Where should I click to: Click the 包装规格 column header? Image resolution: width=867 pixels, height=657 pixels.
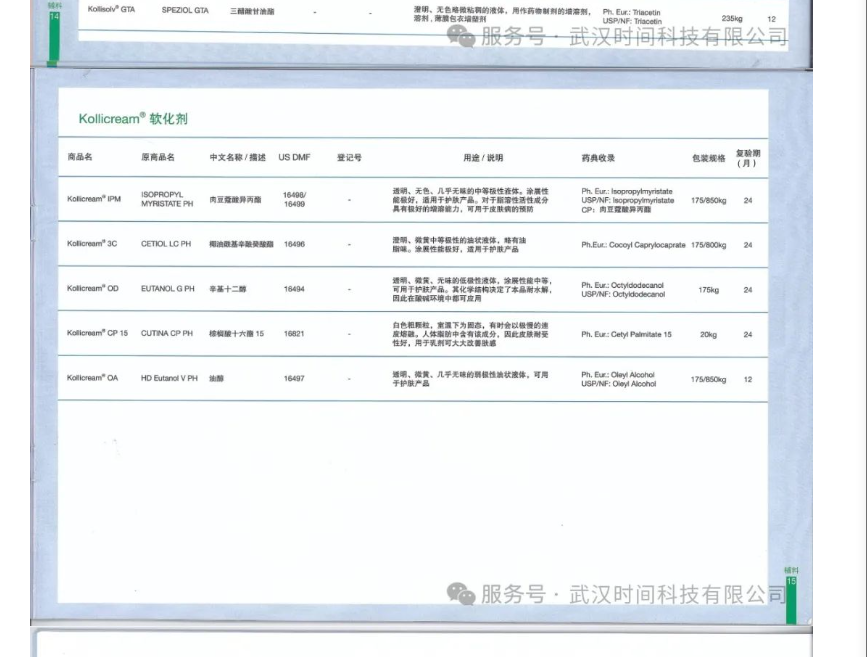tap(708, 158)
